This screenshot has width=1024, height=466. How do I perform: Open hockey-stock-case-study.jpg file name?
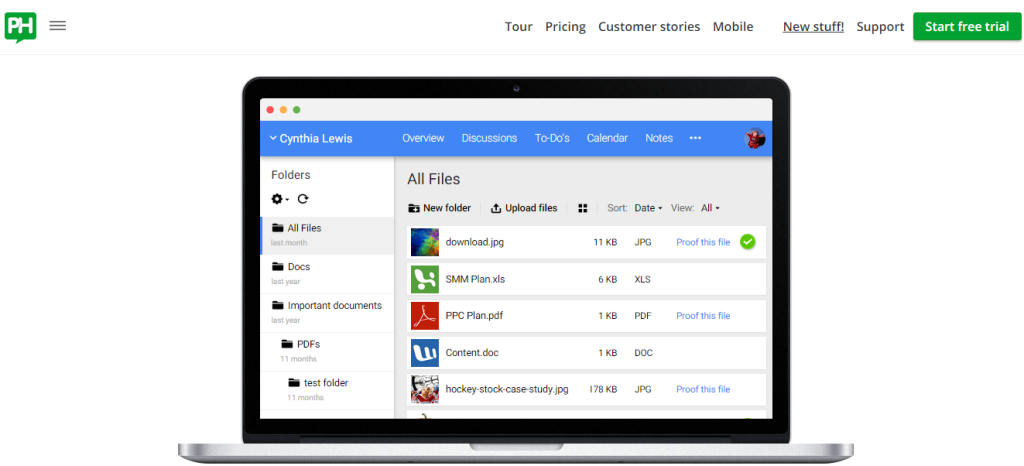click(x=507, y=390)
